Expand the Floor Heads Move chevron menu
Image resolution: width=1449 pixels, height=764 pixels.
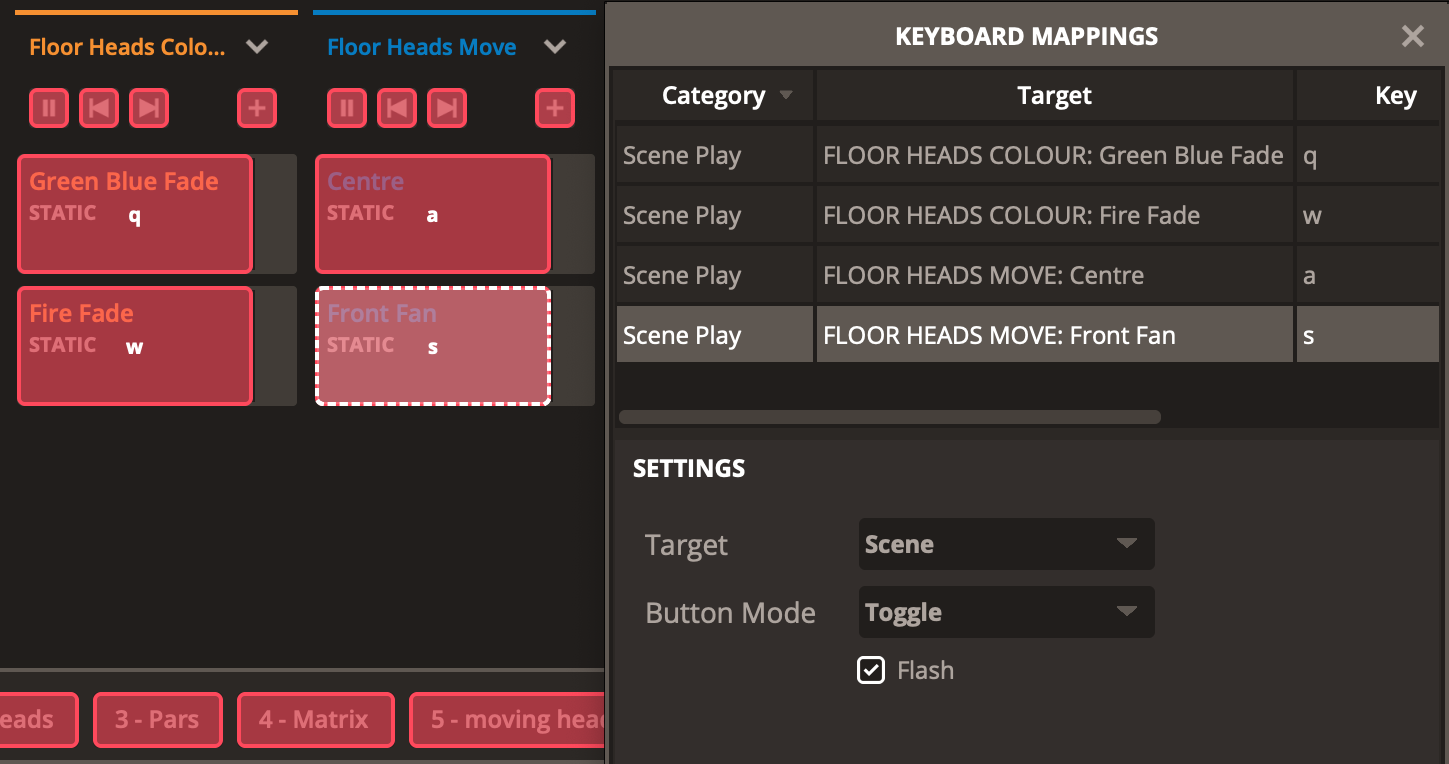555,47
